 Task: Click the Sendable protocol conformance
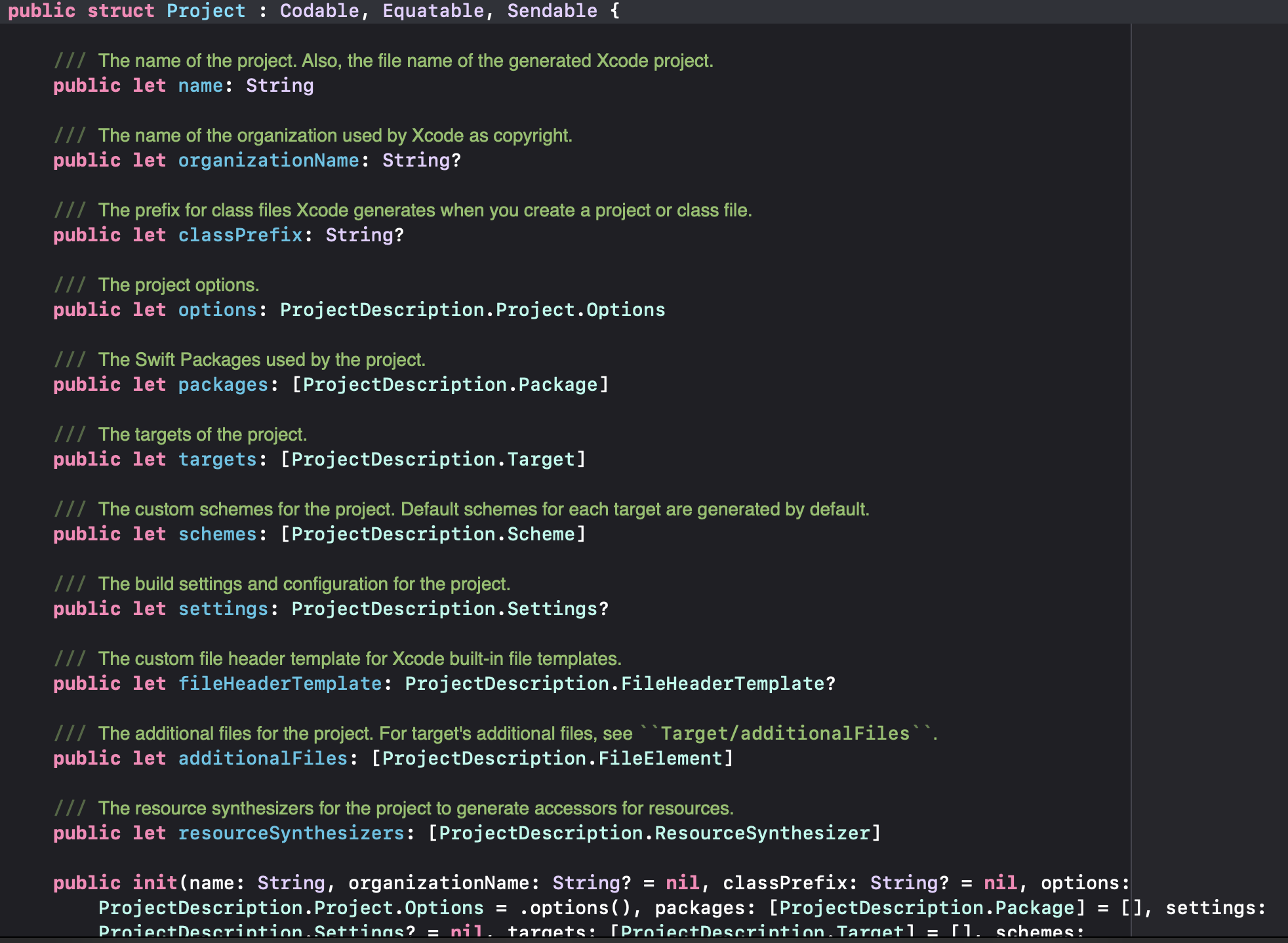pyautogui.click(x=552, y=11)
